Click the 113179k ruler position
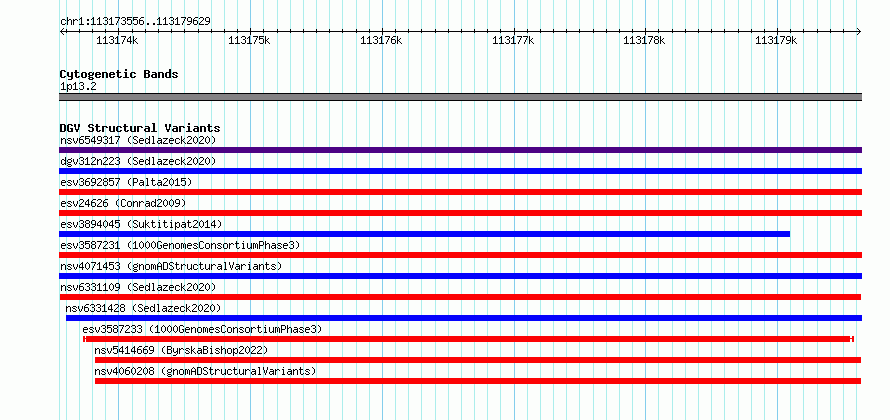The height and width of the screenshot is (420, 890). point(776,40)
